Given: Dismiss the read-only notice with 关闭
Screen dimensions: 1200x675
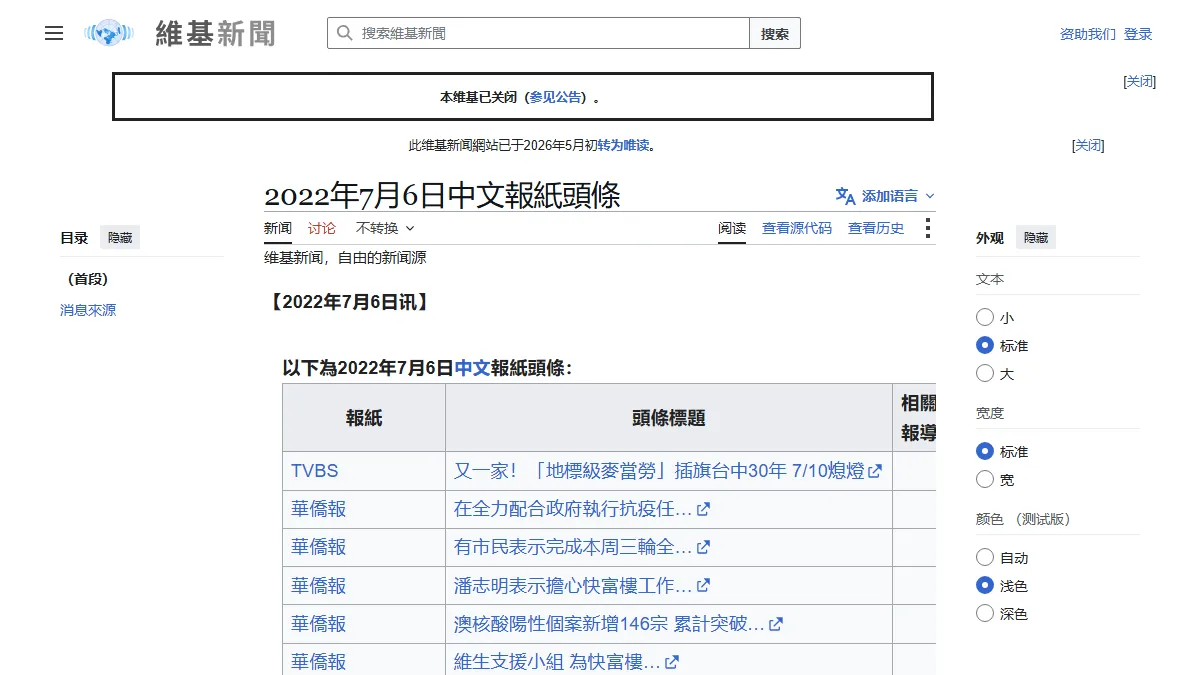Looking at the screenshot, I should (x=1088, y=145).
